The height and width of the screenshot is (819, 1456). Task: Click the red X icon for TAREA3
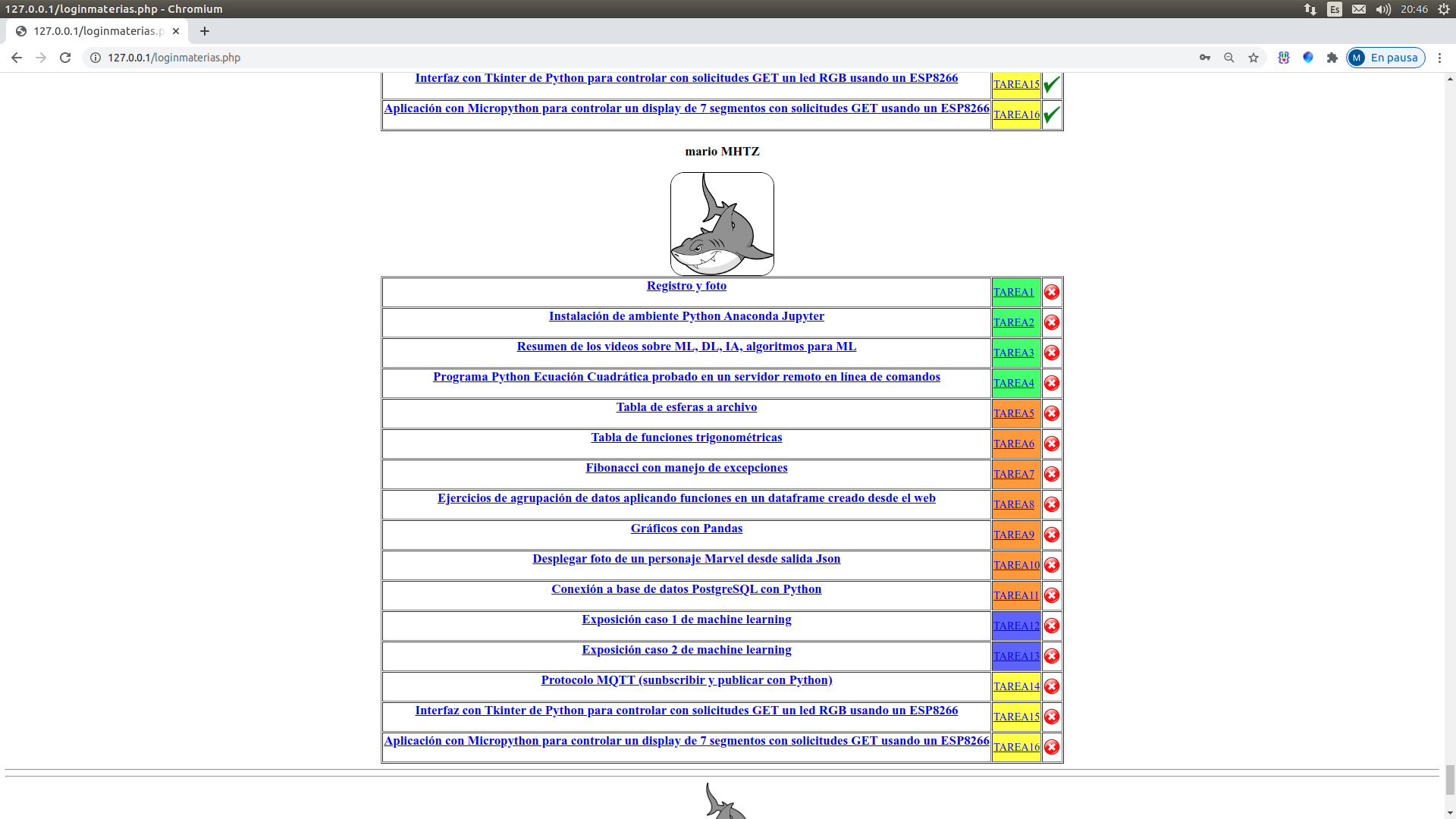1052,353
